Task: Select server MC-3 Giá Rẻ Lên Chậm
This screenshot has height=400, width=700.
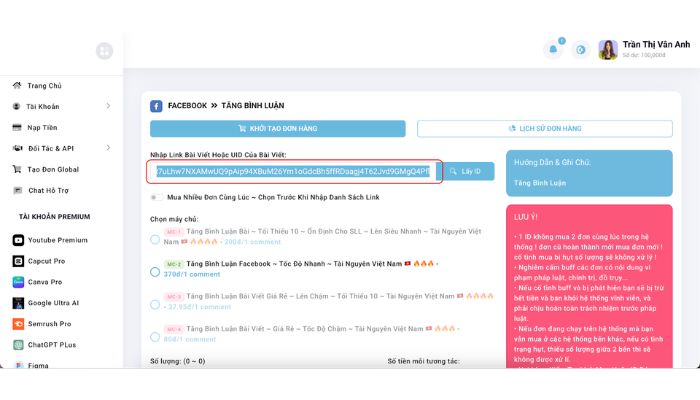Action: (155, 304)
